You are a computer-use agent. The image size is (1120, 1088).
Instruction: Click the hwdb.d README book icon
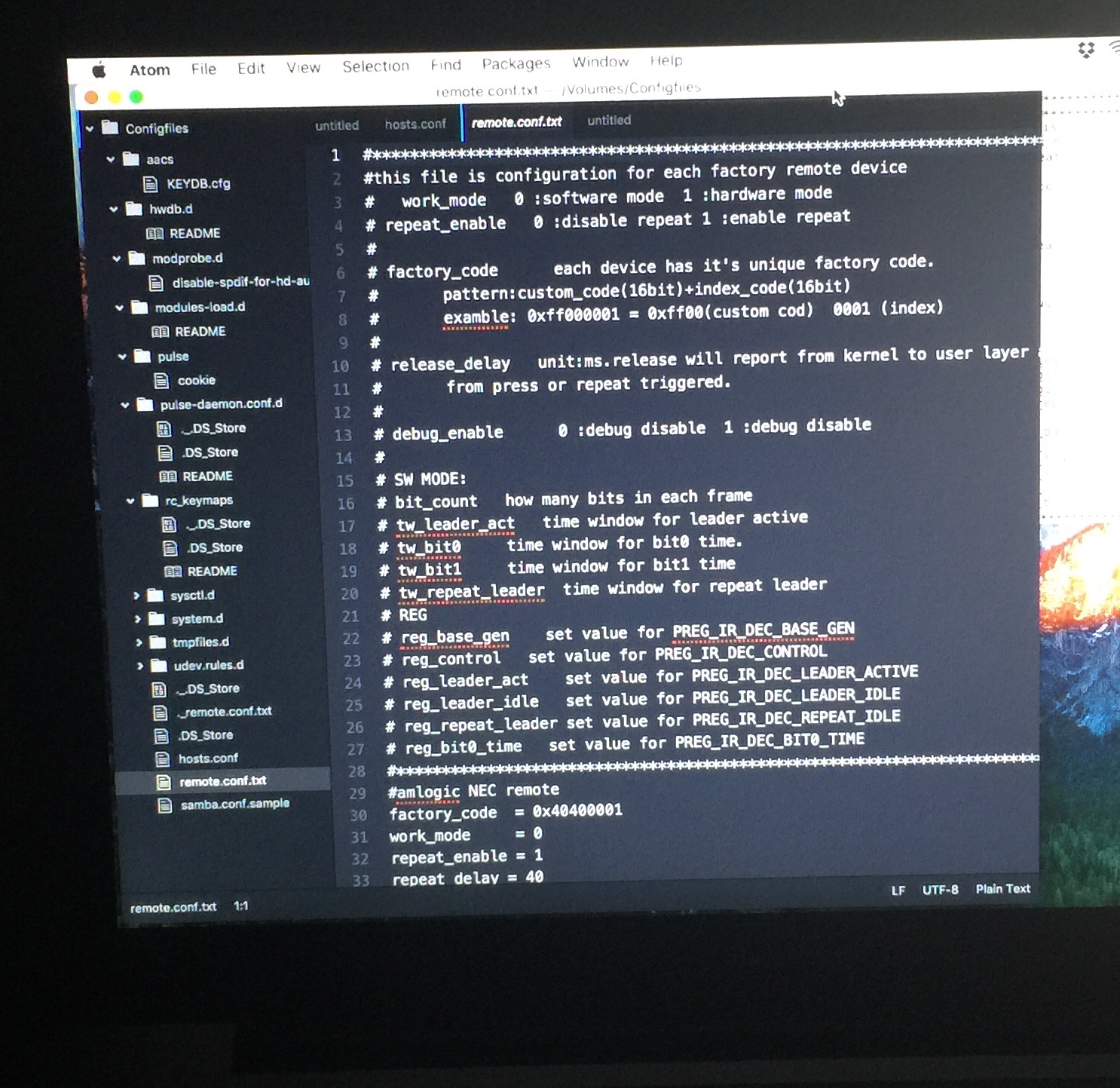coord(155,234)
